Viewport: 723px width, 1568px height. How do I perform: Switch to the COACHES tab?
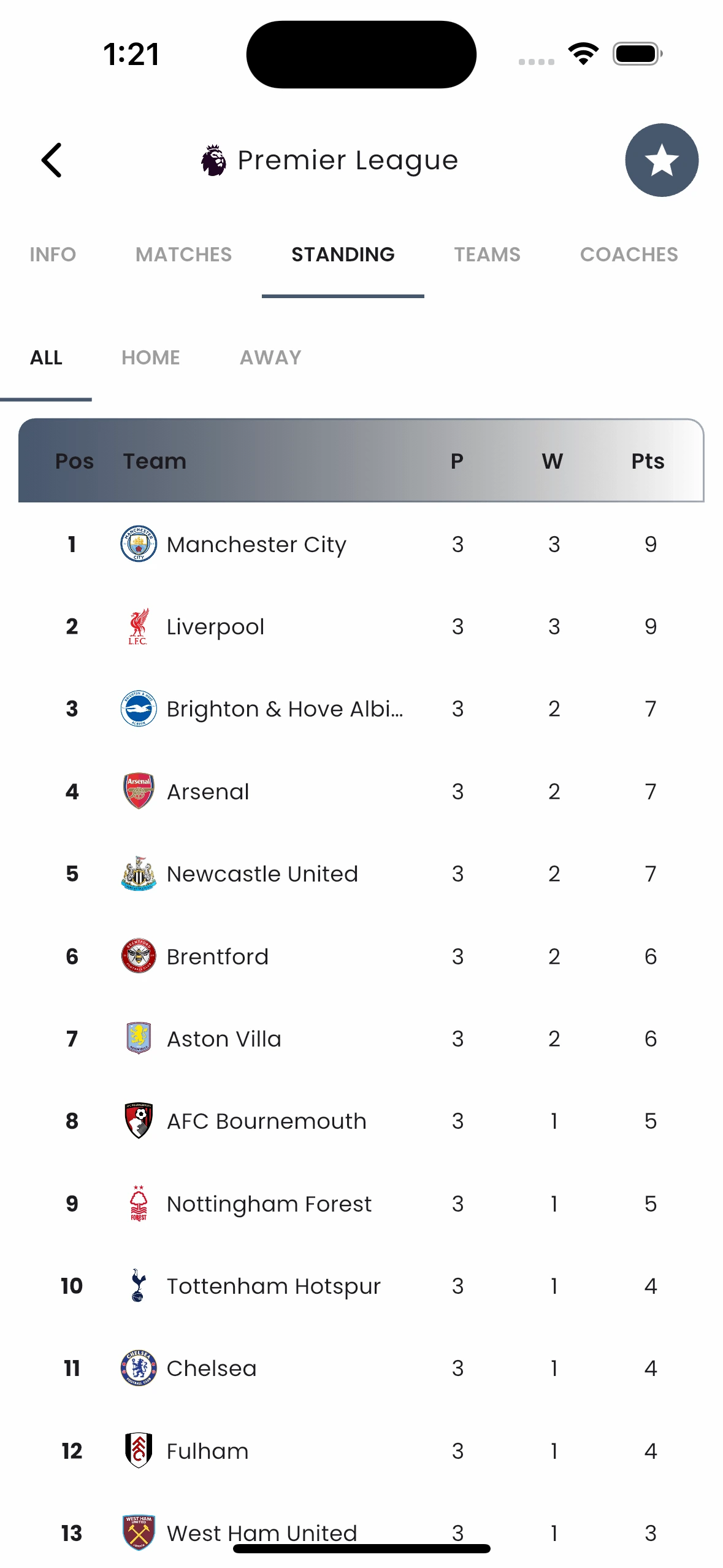(629, 254)
